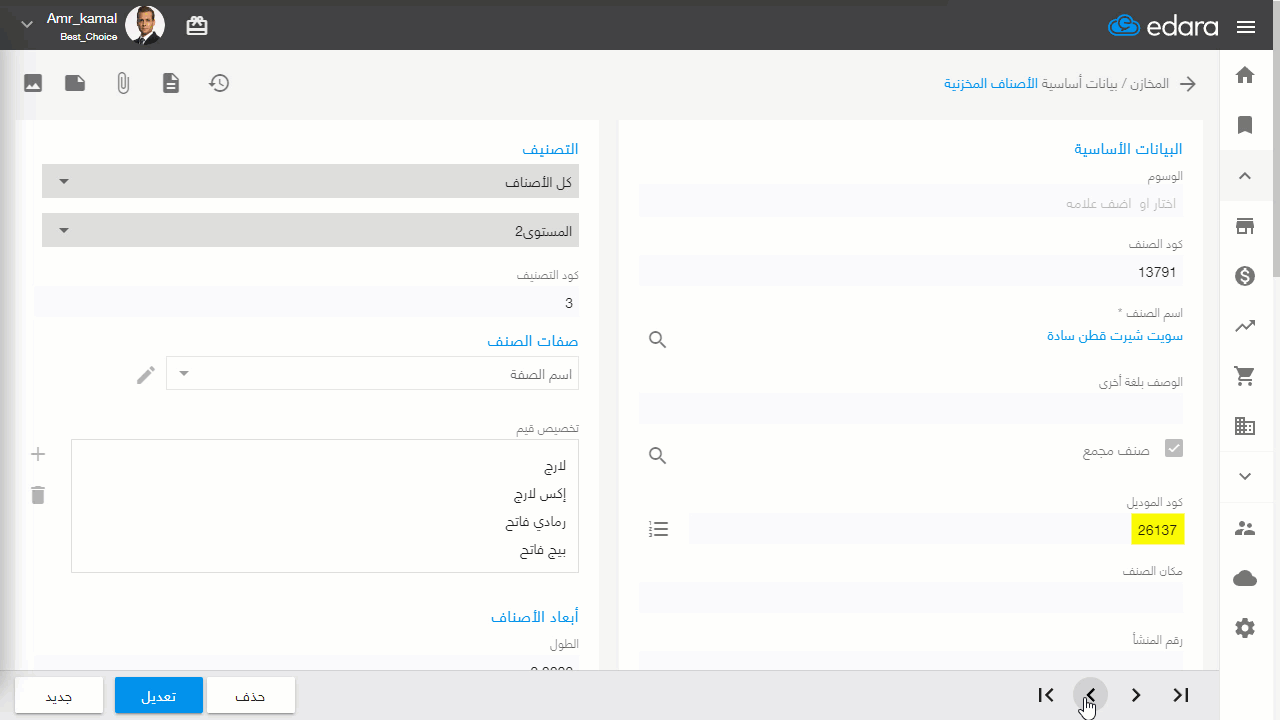Screen dimensions: 1280x720
Task: Open the dollar finance sidebar icon
Action: [x=1245, y=276]
